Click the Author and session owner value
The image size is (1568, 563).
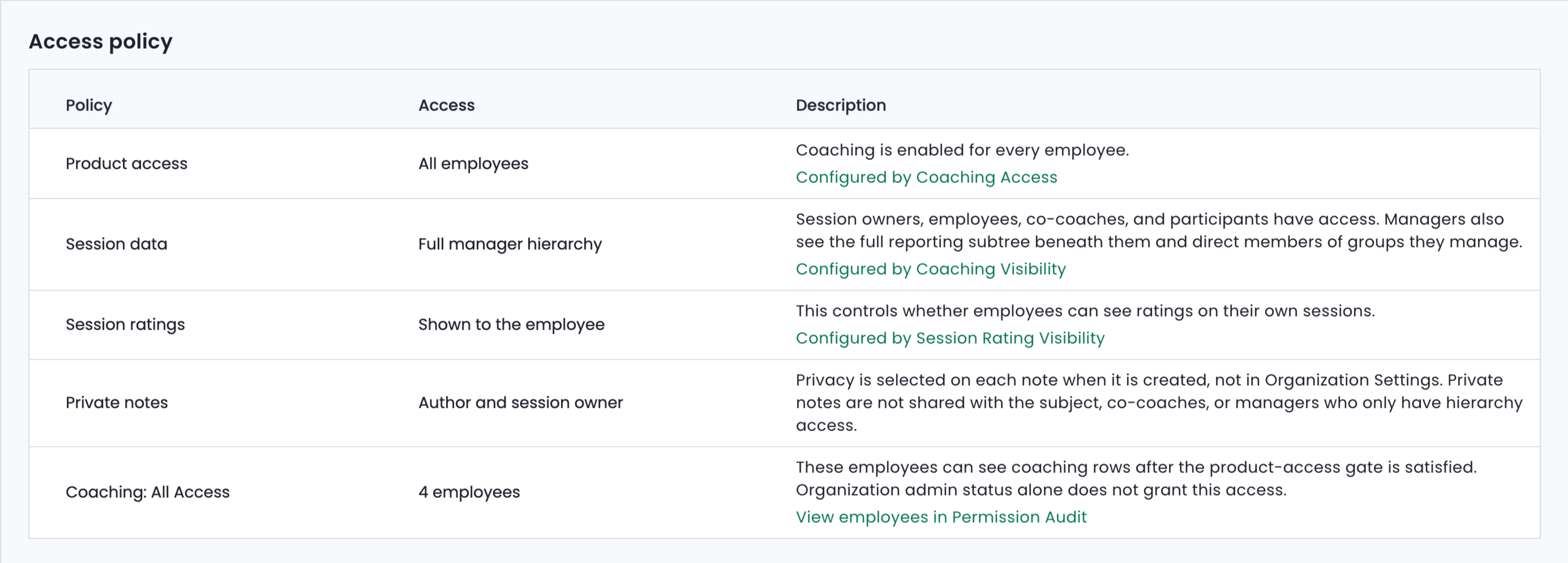520,403
